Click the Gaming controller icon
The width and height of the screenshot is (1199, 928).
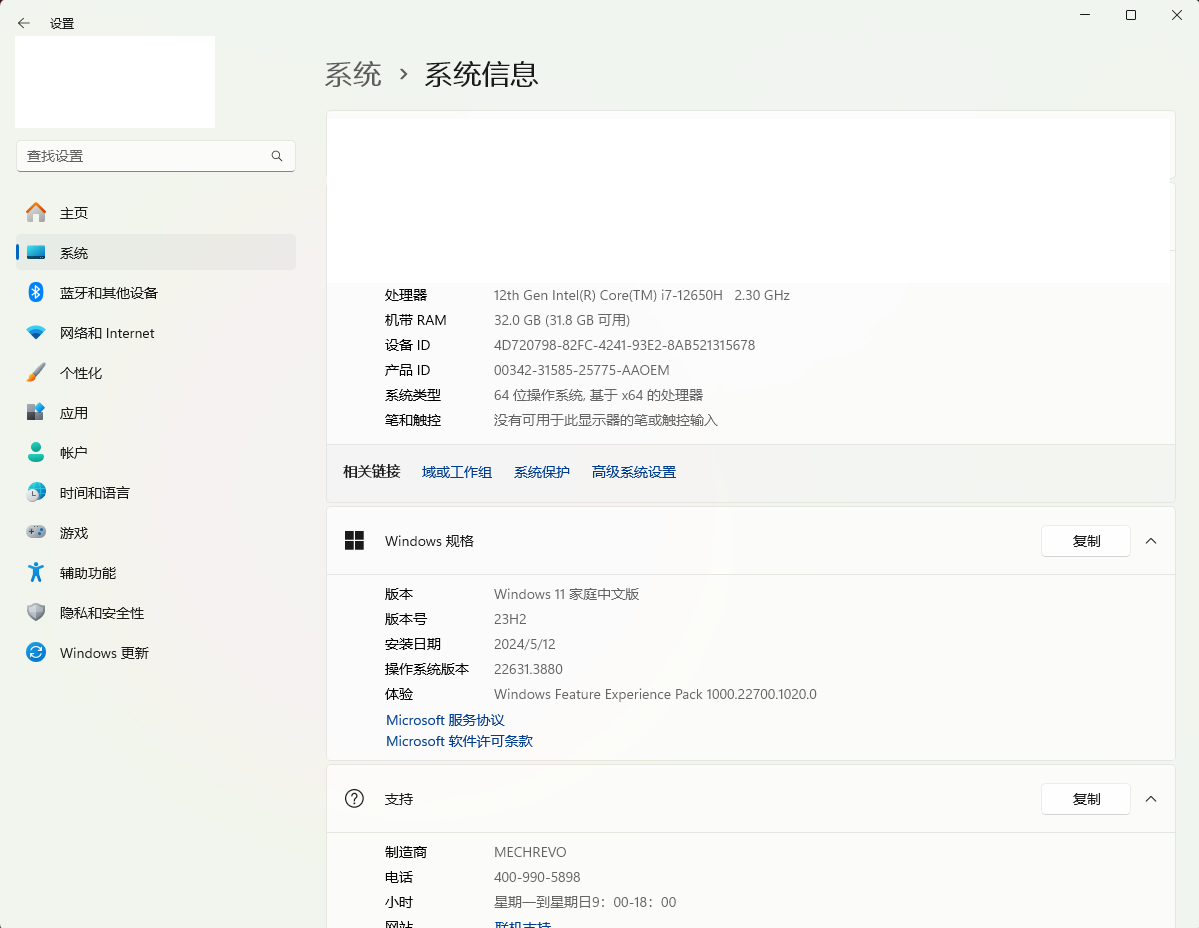coord(36,532)
